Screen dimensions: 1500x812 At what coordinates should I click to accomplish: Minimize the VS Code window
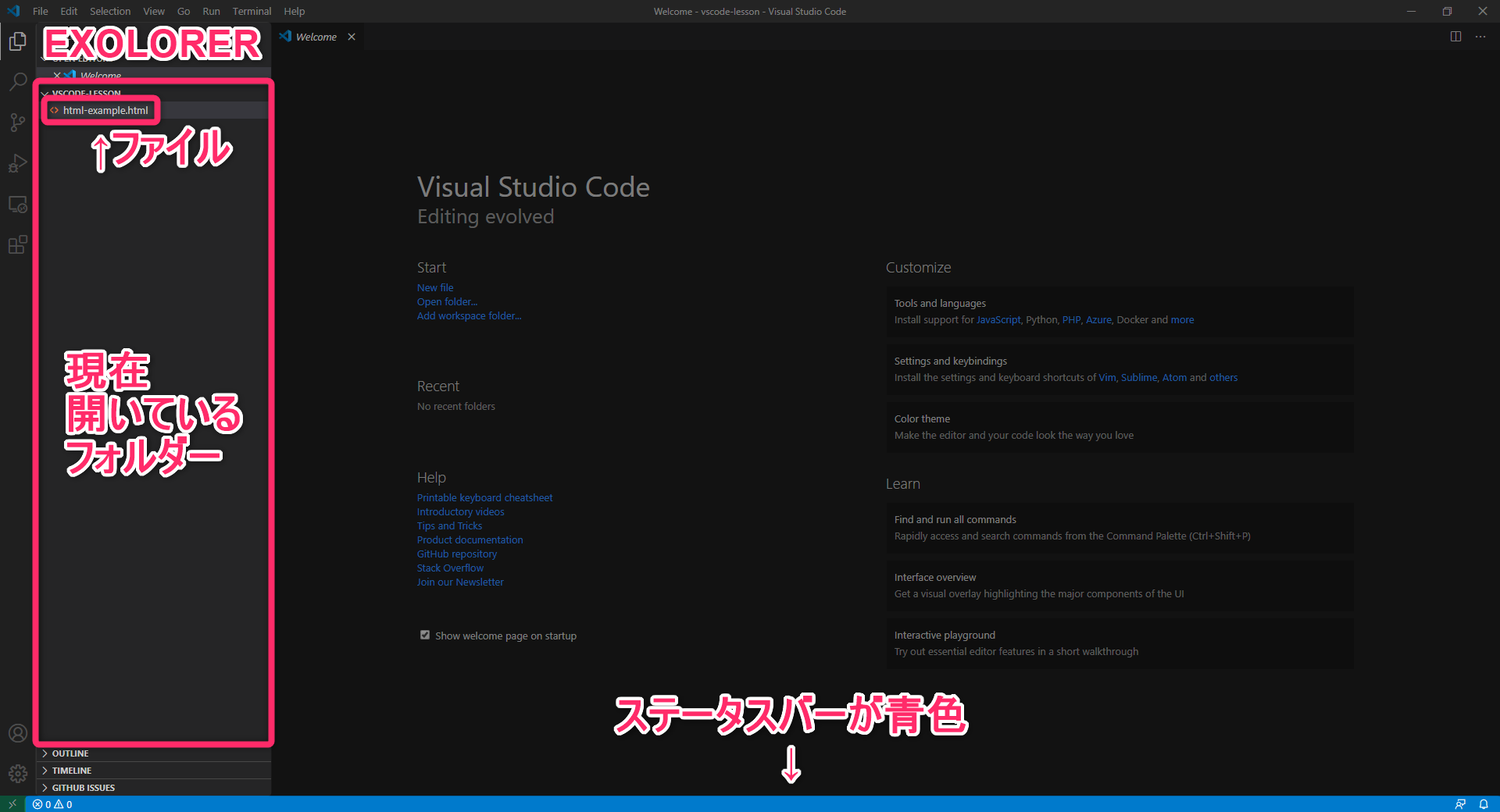(x=1411, y=11)
